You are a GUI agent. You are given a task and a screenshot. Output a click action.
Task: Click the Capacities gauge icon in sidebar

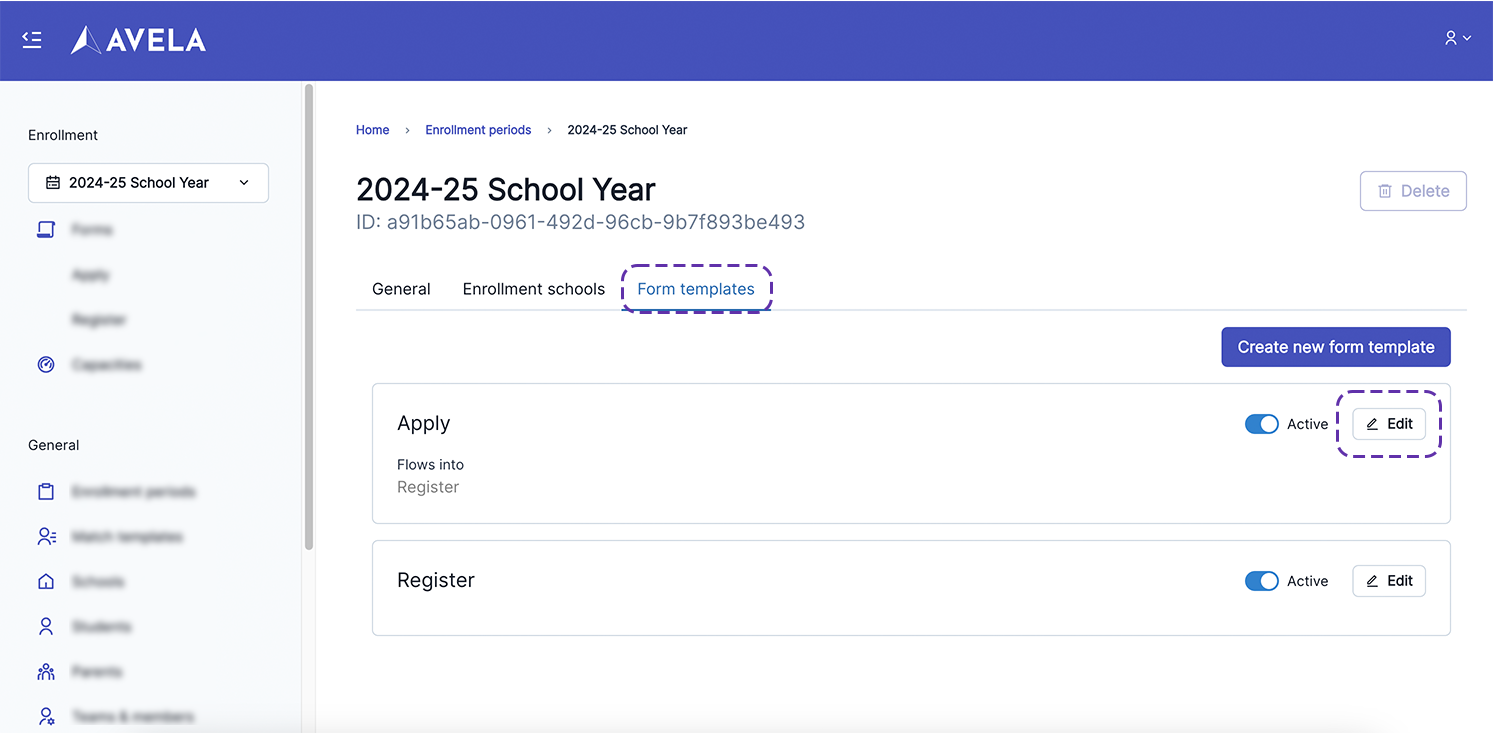click(x=46, y=365)
